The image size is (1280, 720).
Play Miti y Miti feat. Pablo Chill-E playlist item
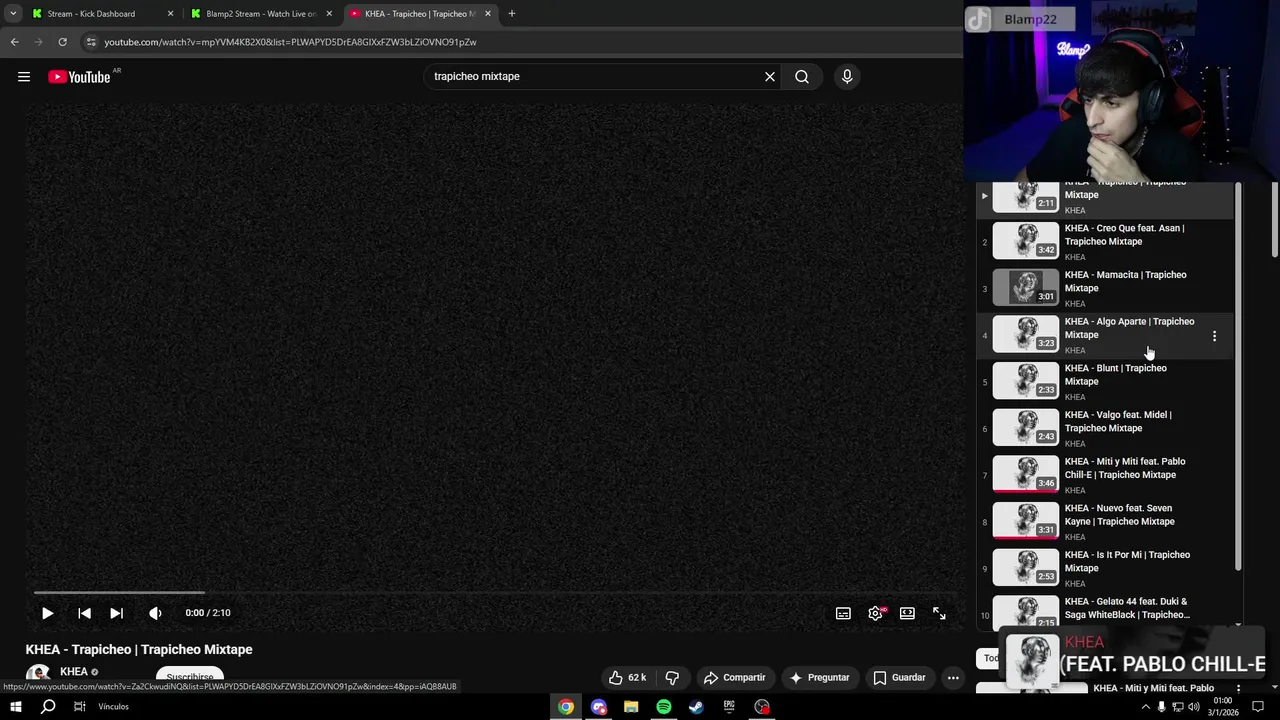point(1104,475)
